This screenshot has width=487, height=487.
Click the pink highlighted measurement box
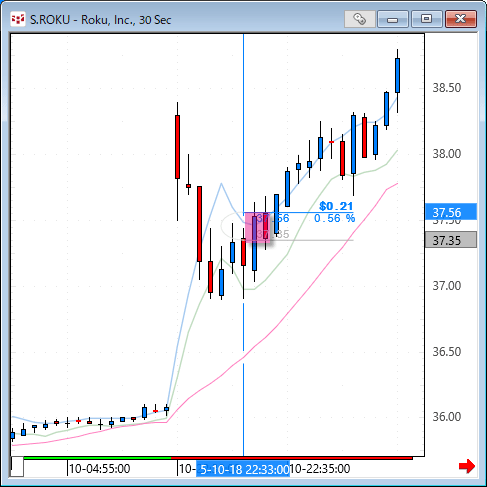coord(257,227)
